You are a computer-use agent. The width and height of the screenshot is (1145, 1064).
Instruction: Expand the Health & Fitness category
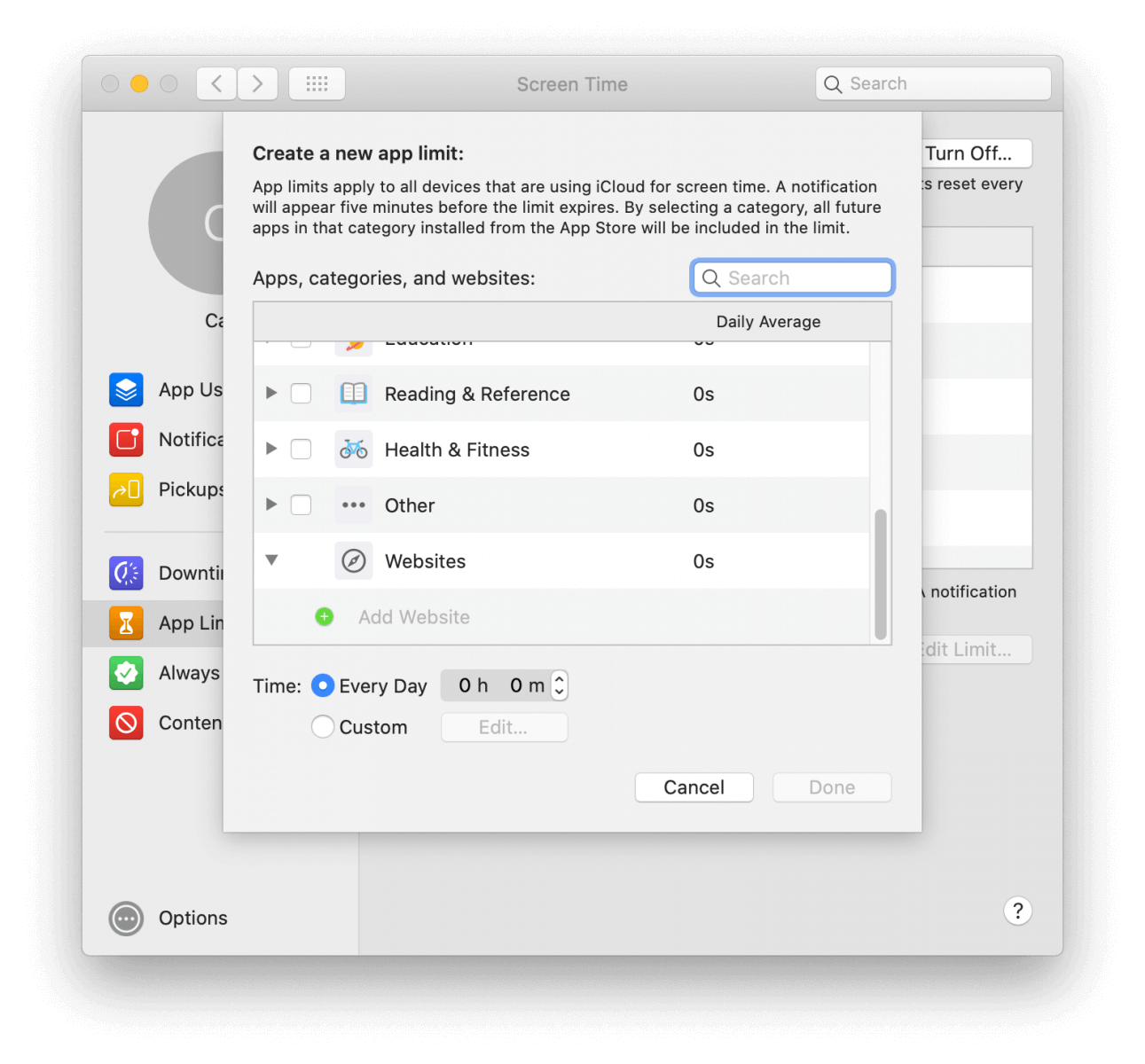coord(271,449)
